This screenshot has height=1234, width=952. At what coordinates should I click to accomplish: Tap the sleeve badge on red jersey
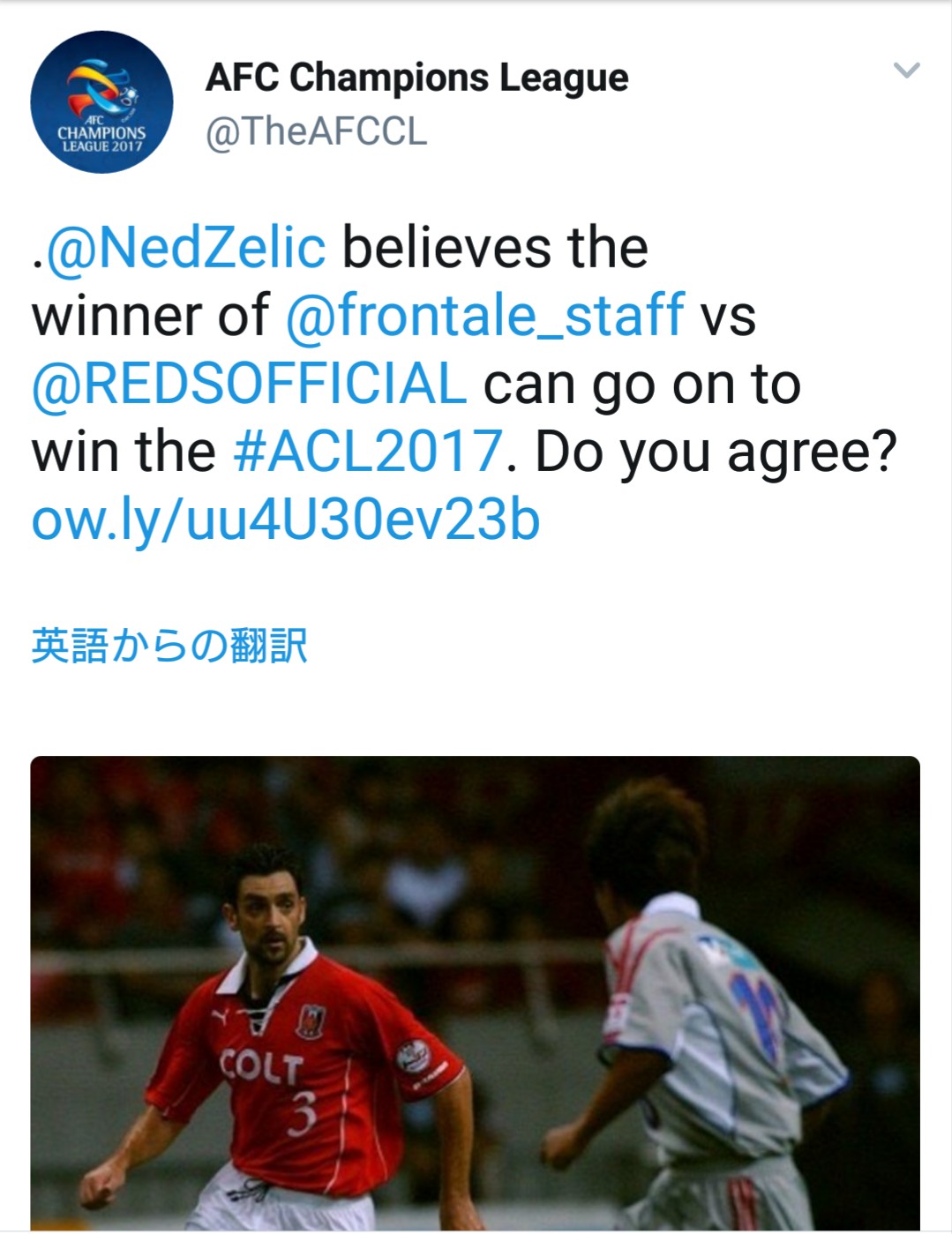point(411,1056)
